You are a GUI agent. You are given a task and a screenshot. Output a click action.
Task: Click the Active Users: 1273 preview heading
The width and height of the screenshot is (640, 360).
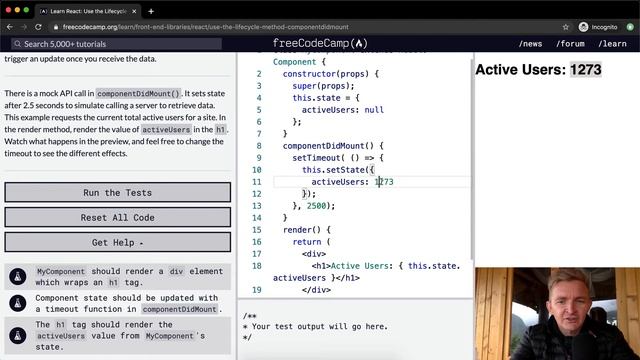tap(538, 69)
